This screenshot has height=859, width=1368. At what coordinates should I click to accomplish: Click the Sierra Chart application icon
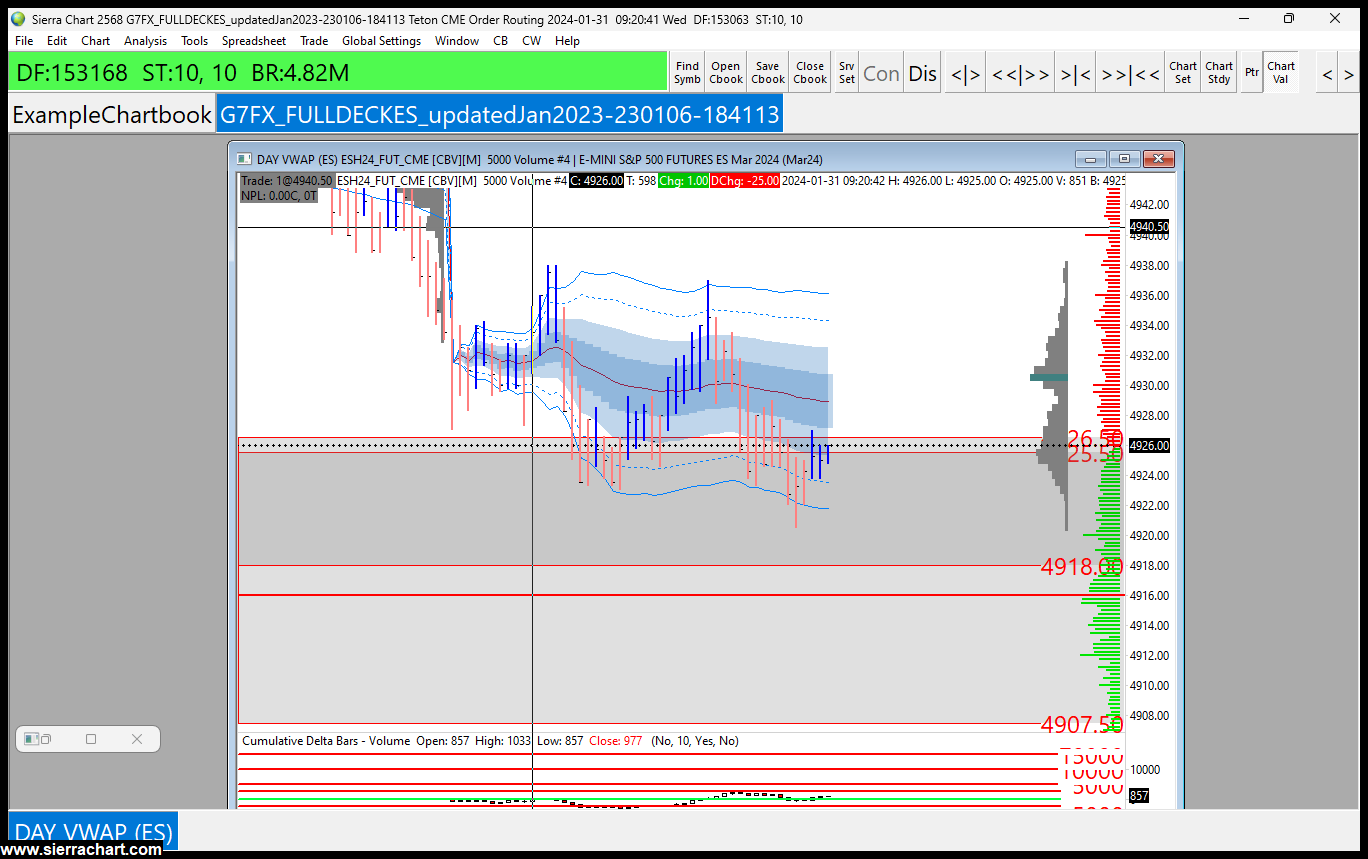click(x=17, y=18)
